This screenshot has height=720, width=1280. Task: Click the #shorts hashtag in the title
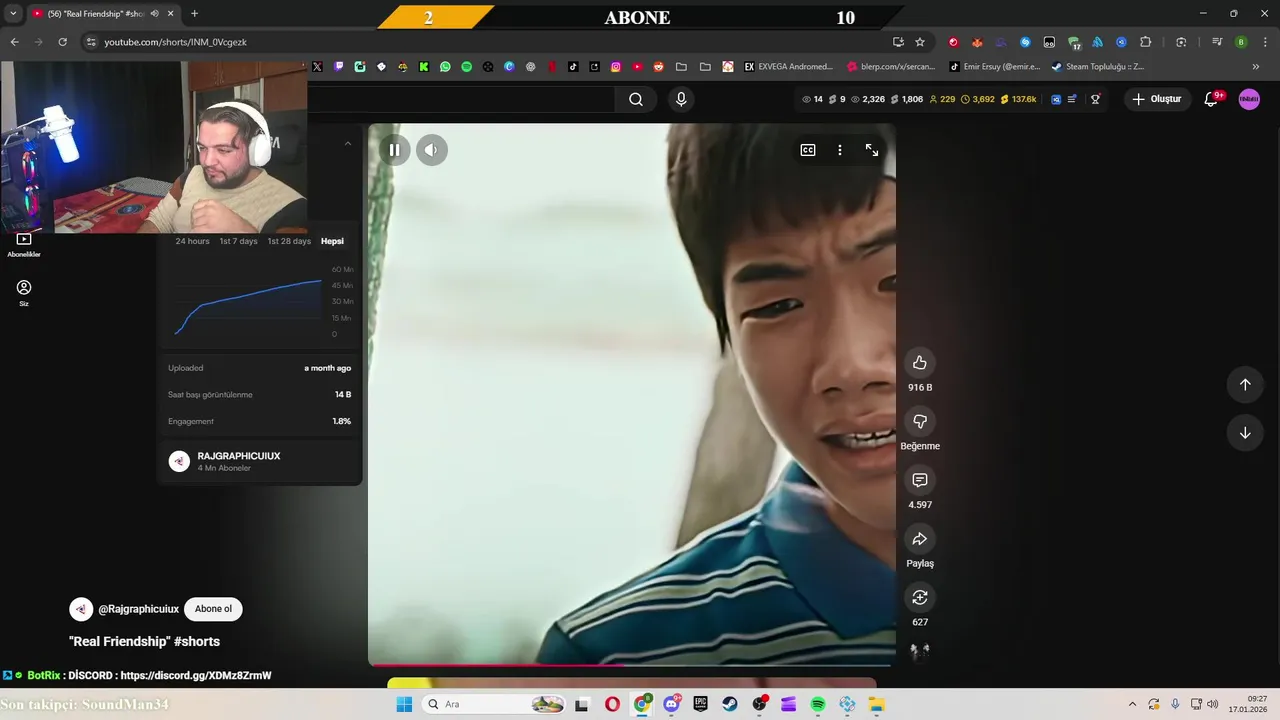(197, 641)
